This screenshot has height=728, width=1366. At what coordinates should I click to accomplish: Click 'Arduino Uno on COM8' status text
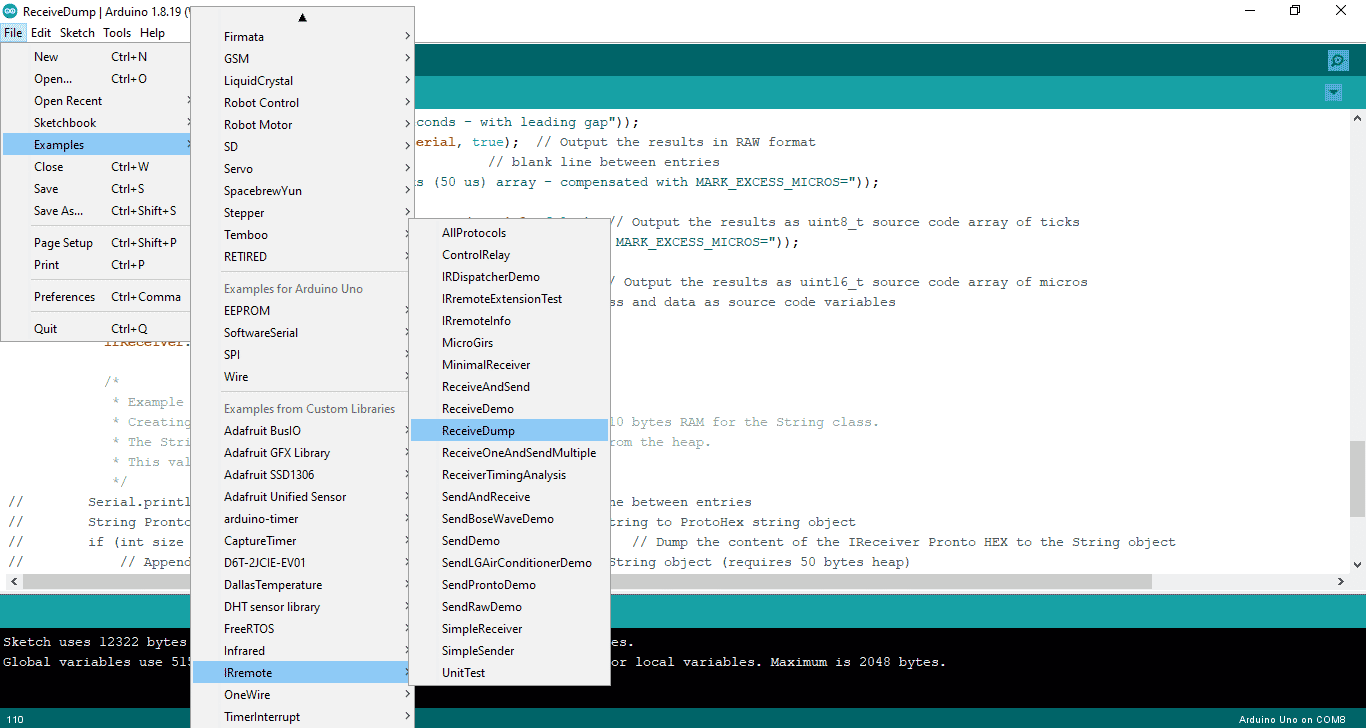click(x=1292, y=720)
